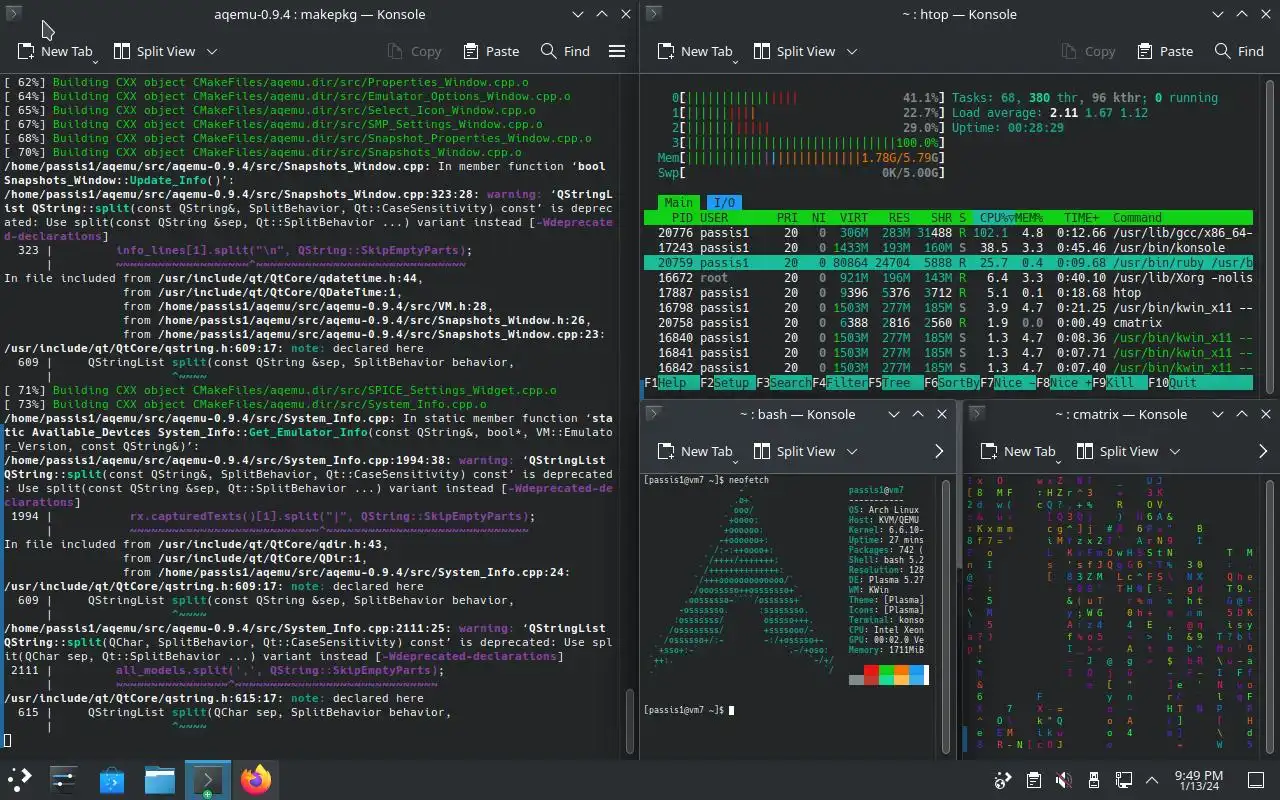Open a new tab in the htop Konsole window
Screen dimensions: 1280x800
pyautogui.click(x=696, y=51)
